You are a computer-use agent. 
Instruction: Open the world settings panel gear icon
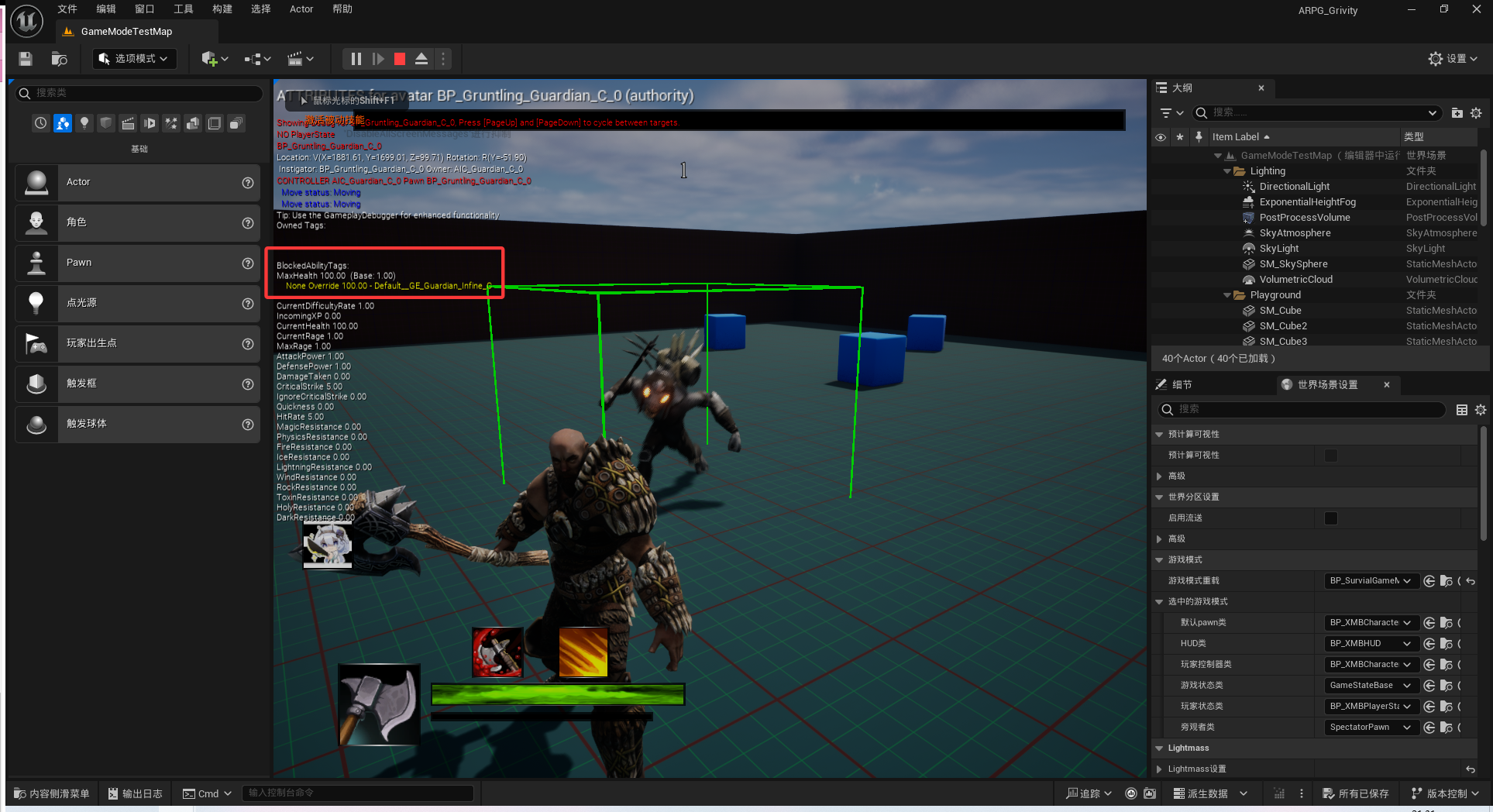[1481, 410]
